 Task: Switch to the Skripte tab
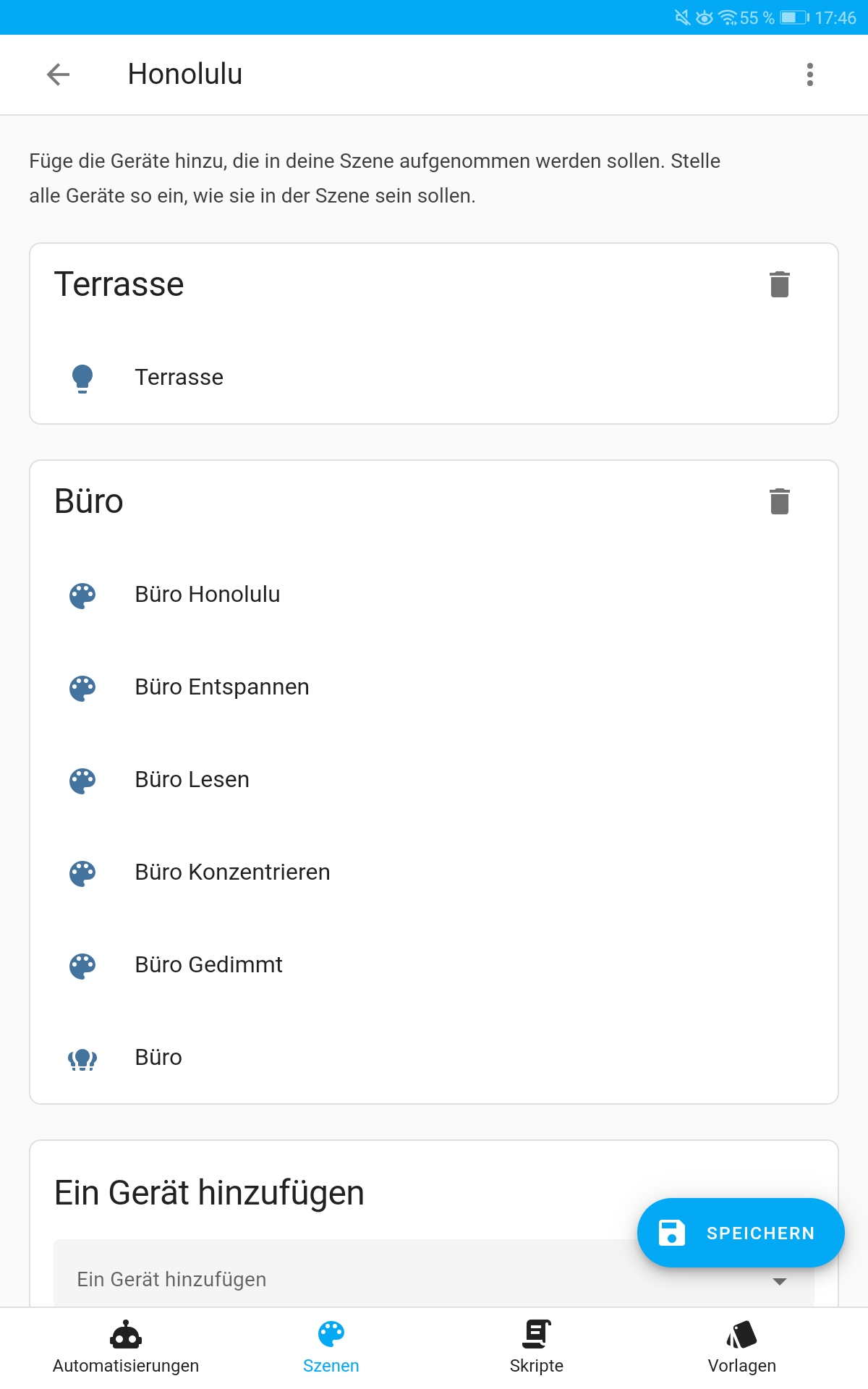(536, 1346)
